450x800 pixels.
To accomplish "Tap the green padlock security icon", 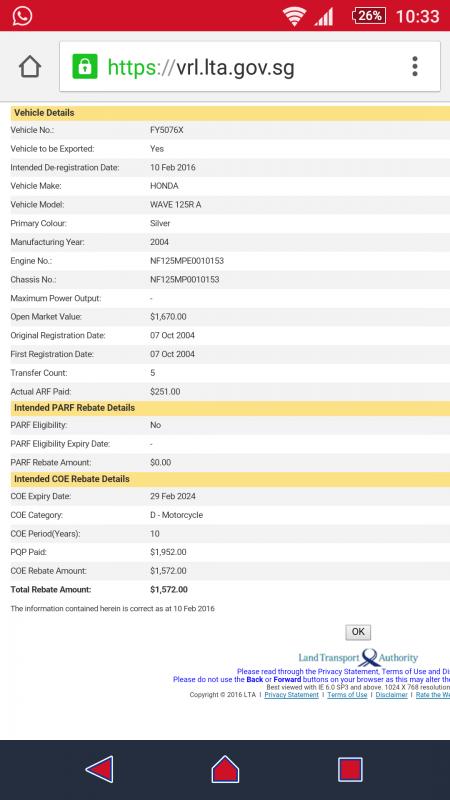I will (x=85, y=66).
